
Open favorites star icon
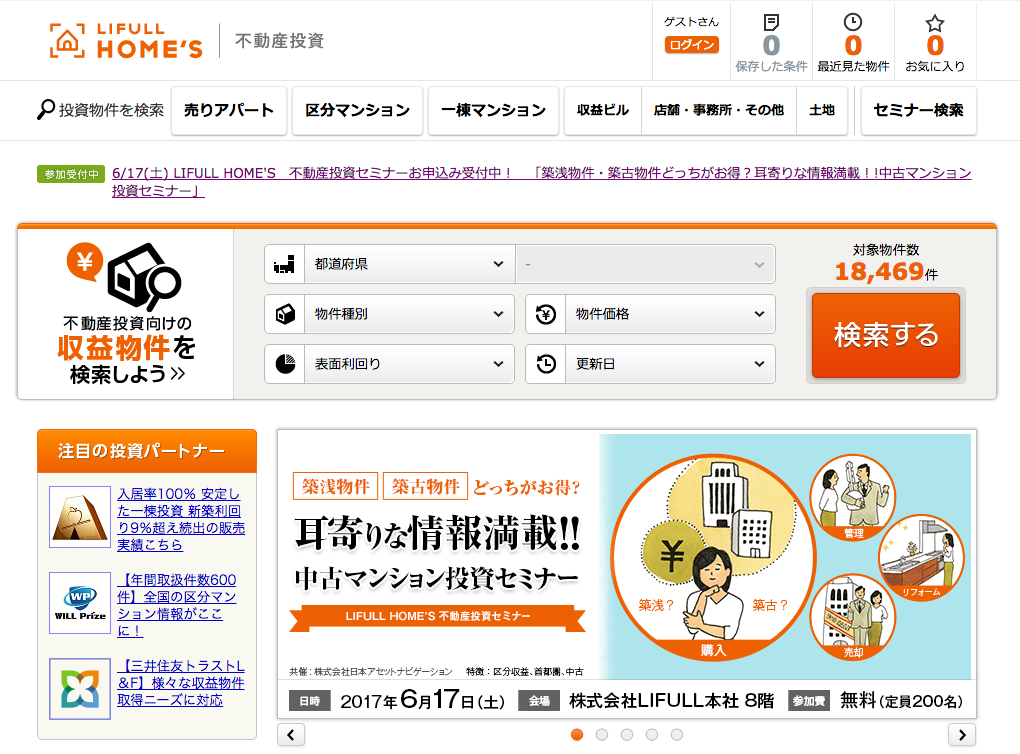coord(934,23)
